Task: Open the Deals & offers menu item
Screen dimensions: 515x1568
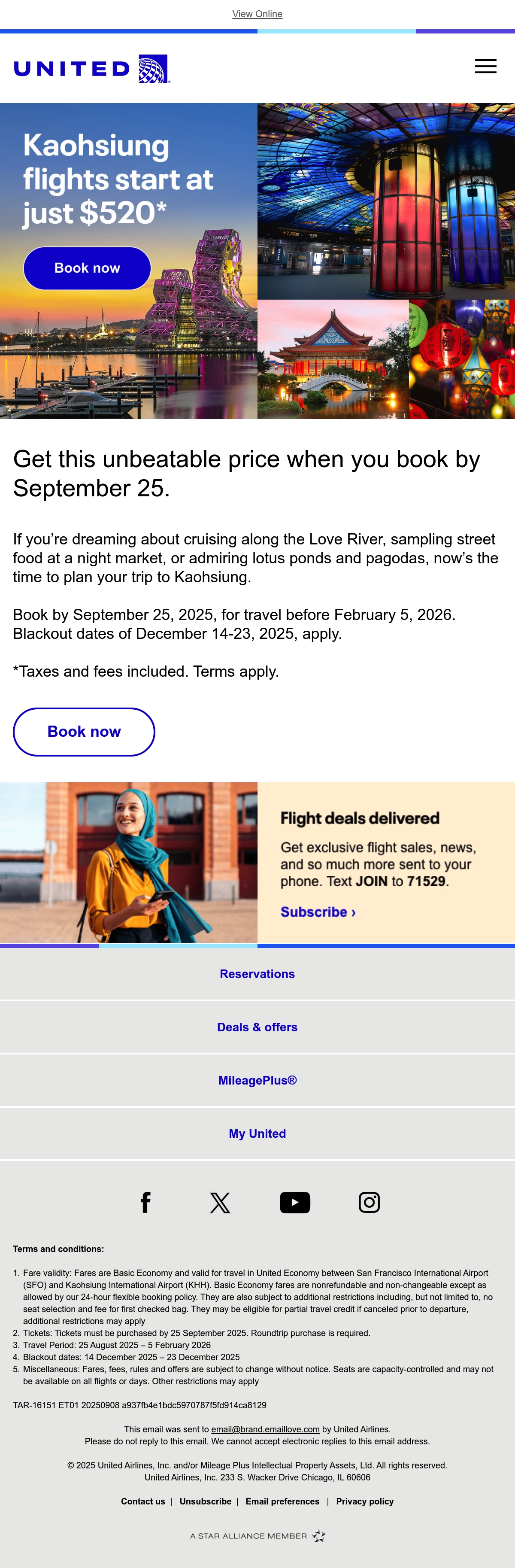Action: pos(257,1027)
